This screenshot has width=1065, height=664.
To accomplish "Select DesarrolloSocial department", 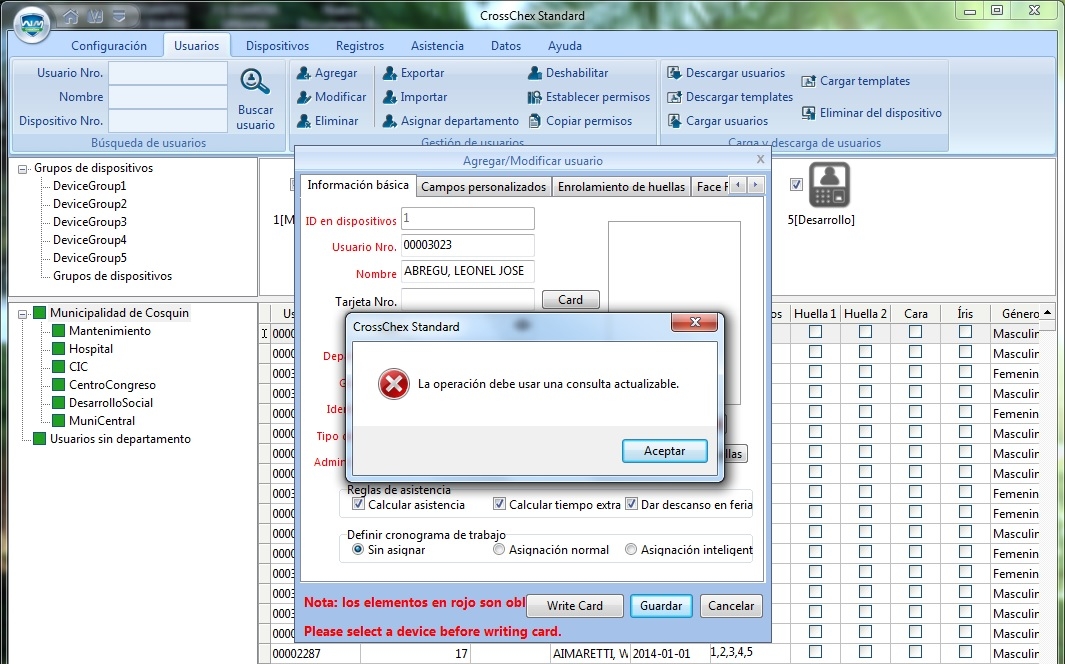I will pyautogui.click(x=111, y=403).
